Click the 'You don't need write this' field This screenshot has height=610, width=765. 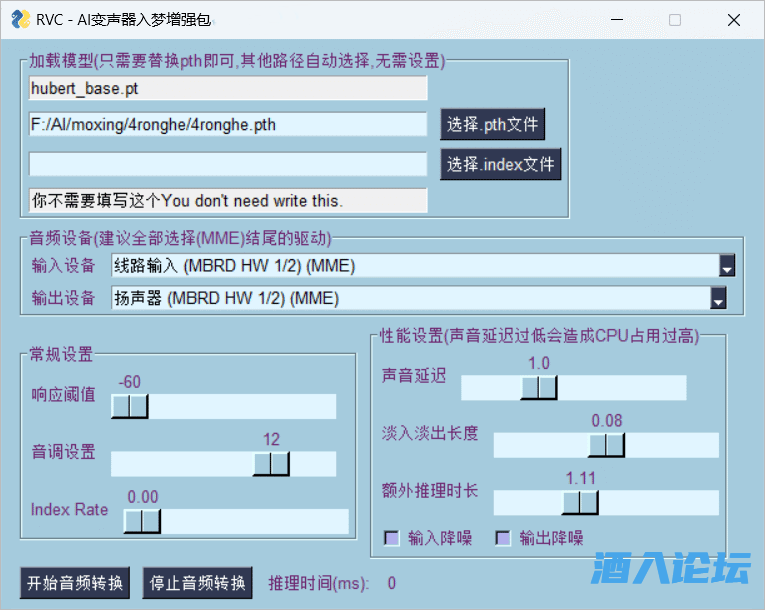228,200
